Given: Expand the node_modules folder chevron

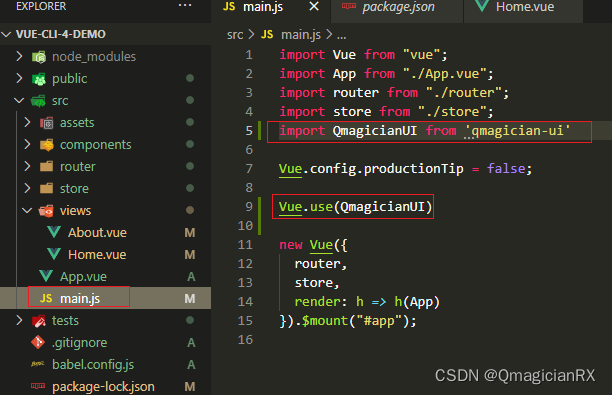Looking at the screenshot, I should [x=19, y=57].
